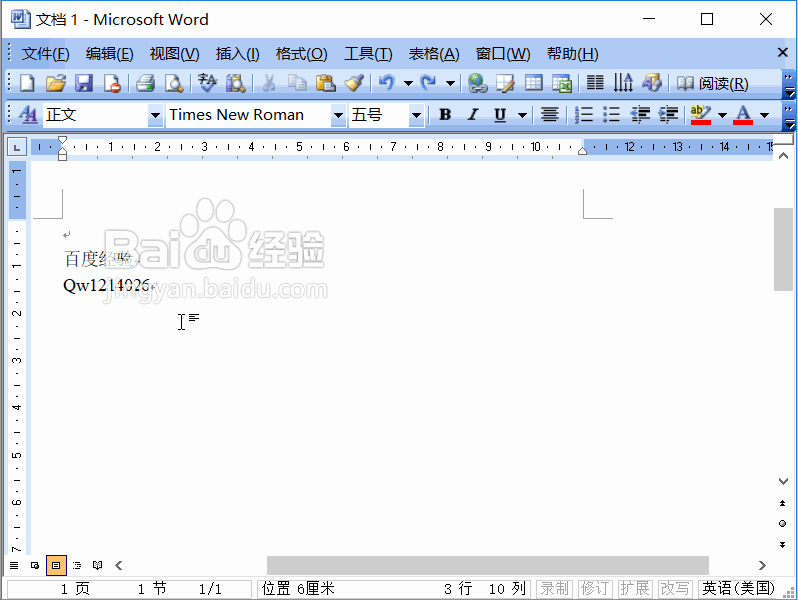Run spelling and grammar check
Image resolution: width=798 pixels, height=600 pixels.
[207, 83]
